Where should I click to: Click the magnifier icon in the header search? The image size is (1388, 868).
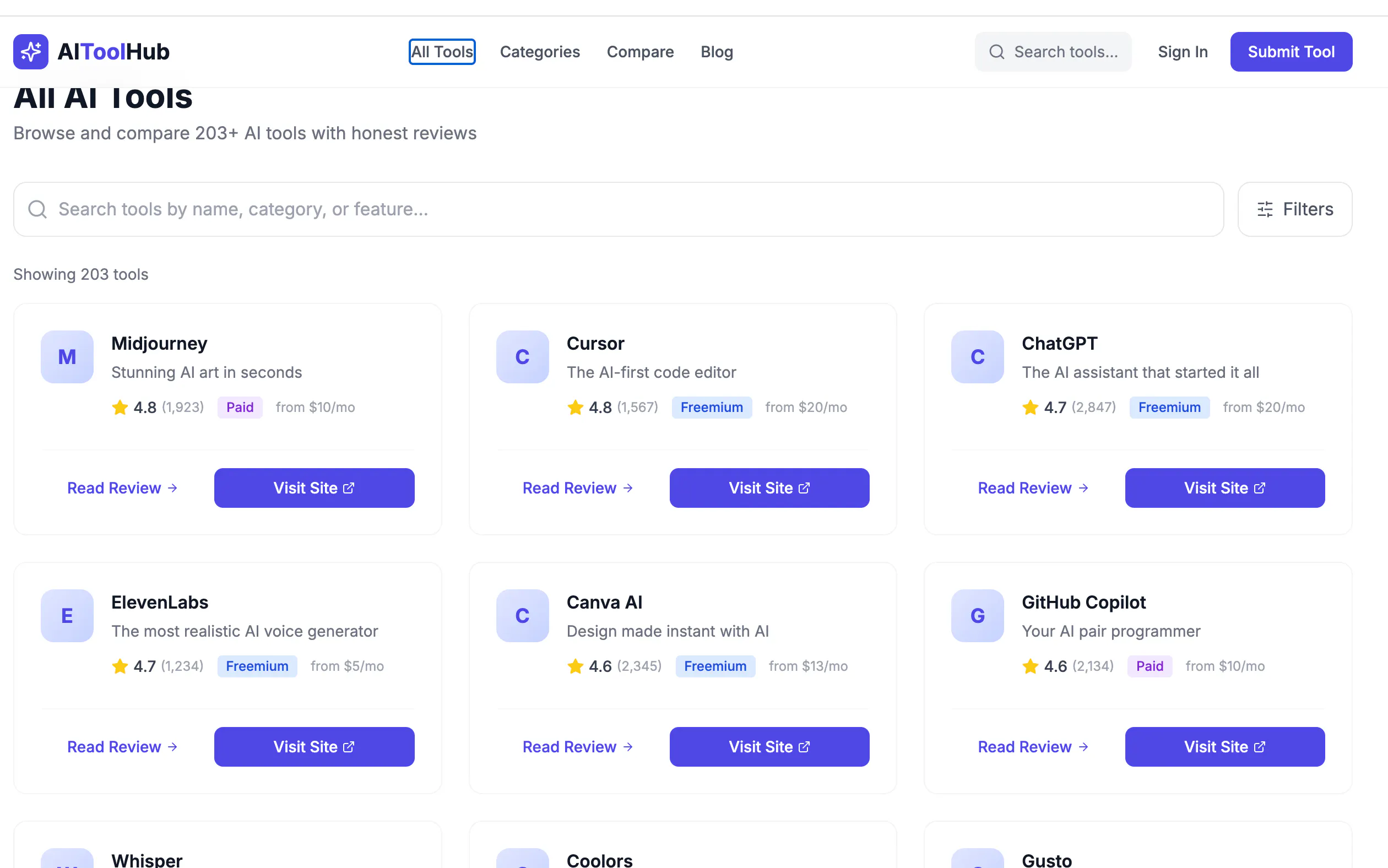tap(997, 52)
